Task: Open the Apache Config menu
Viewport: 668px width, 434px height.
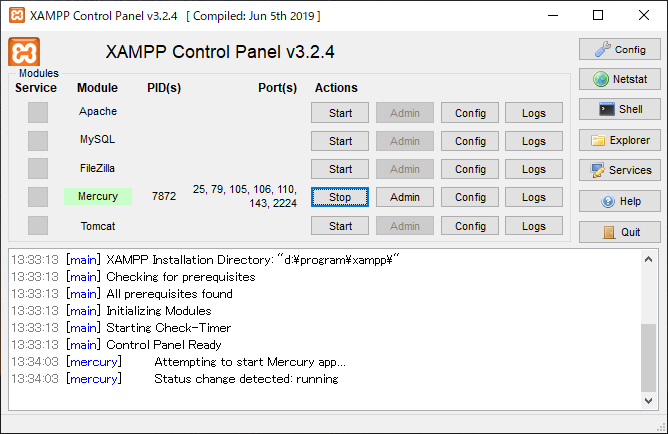Action: tap(470, 113)
